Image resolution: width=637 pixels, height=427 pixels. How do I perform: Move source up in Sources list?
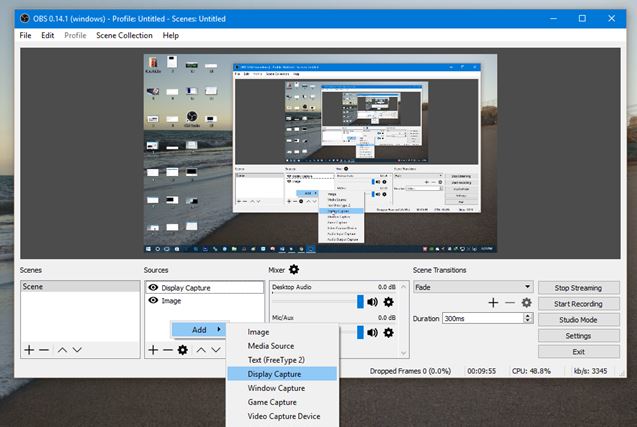click(201, 349)
